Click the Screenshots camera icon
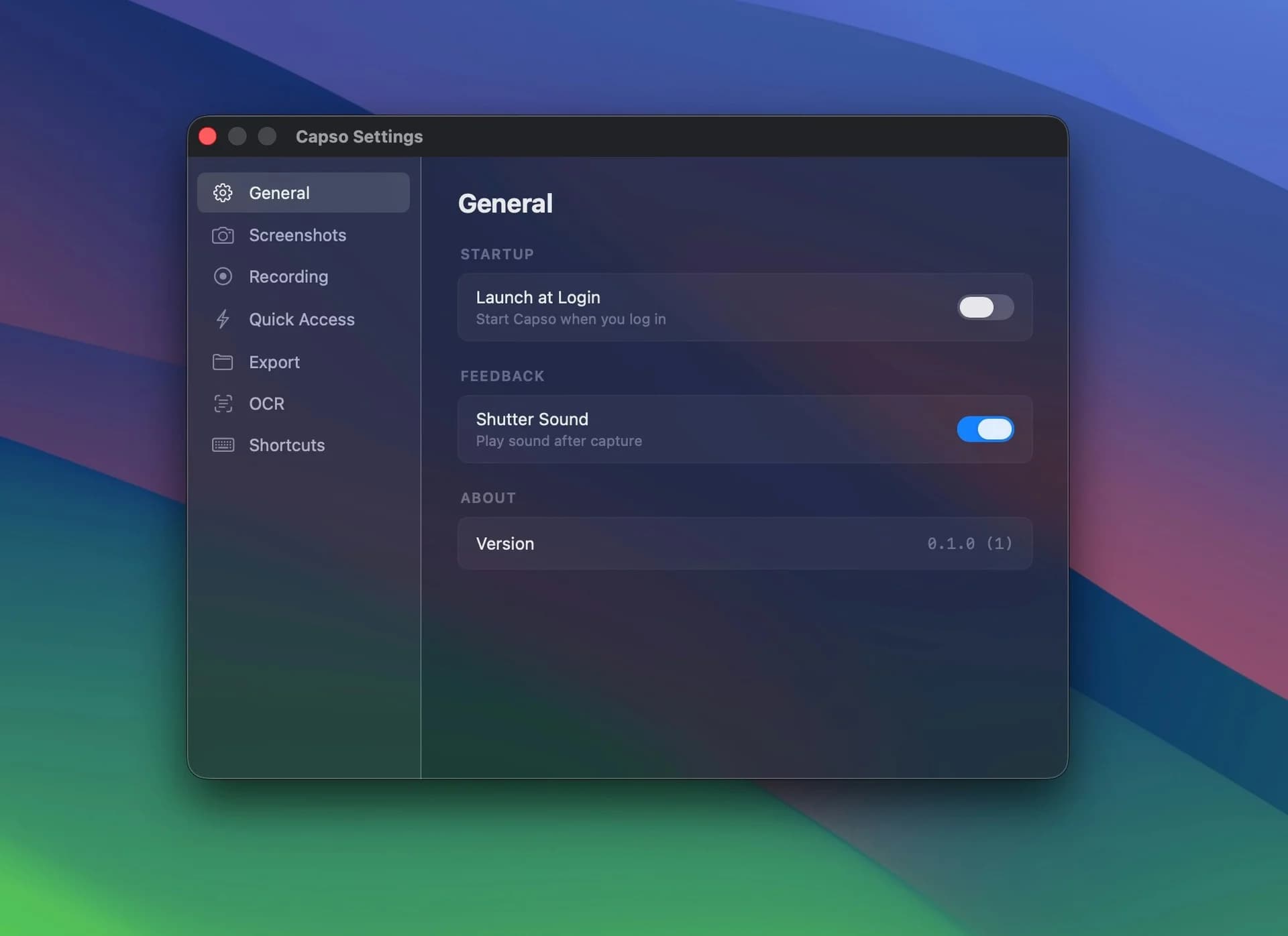Screen dimensions: 1288x936 click(222, 235)
